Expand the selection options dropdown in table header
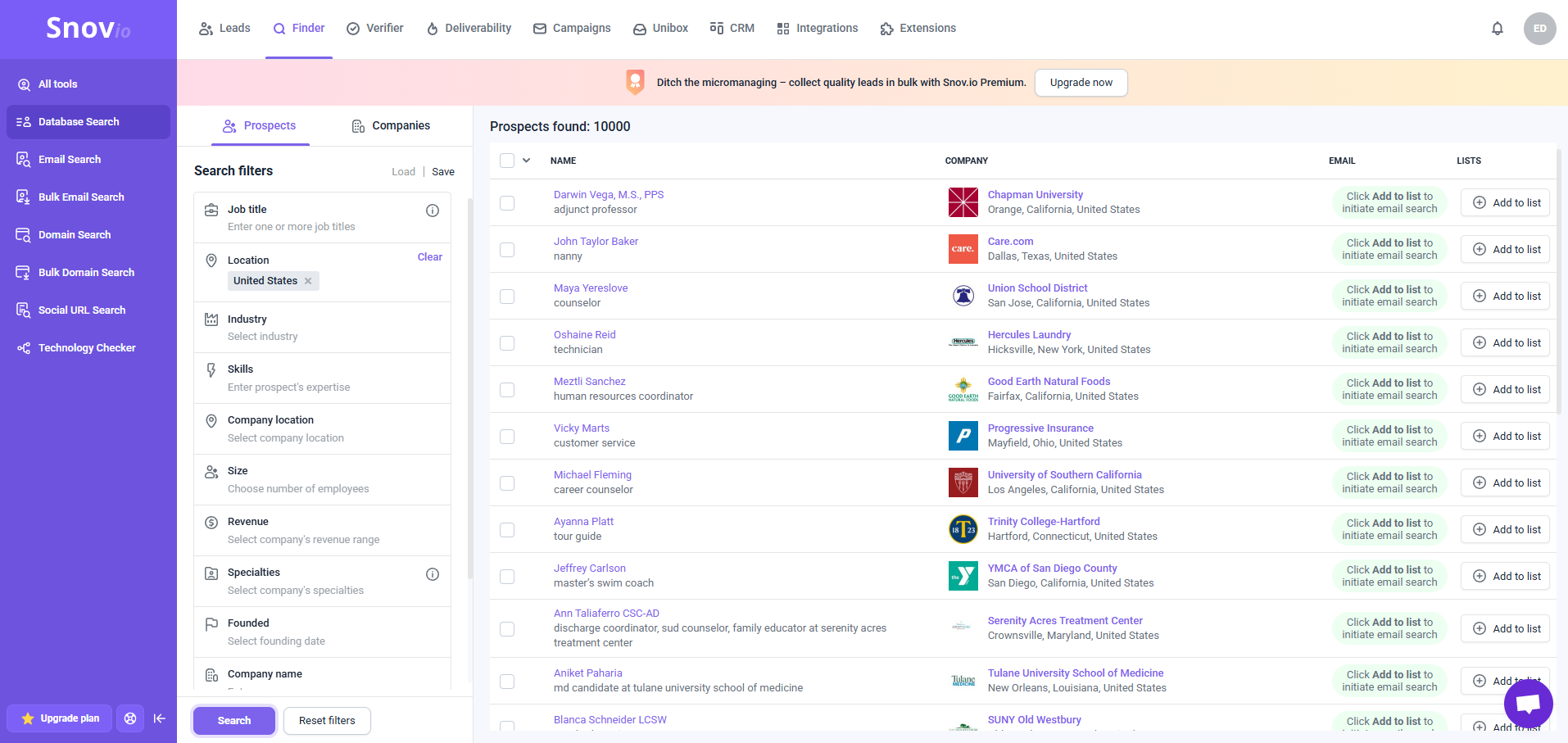1568x743 pixels. [525, 161]
